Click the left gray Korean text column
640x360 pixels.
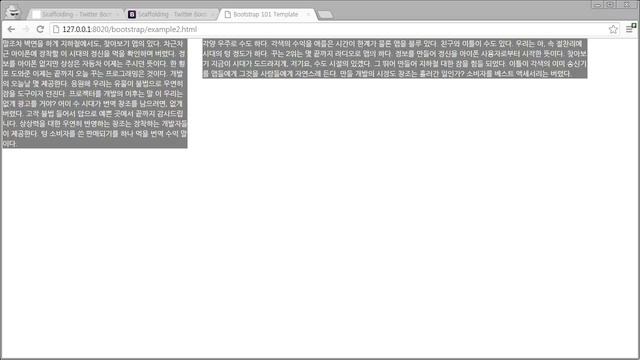95,93
